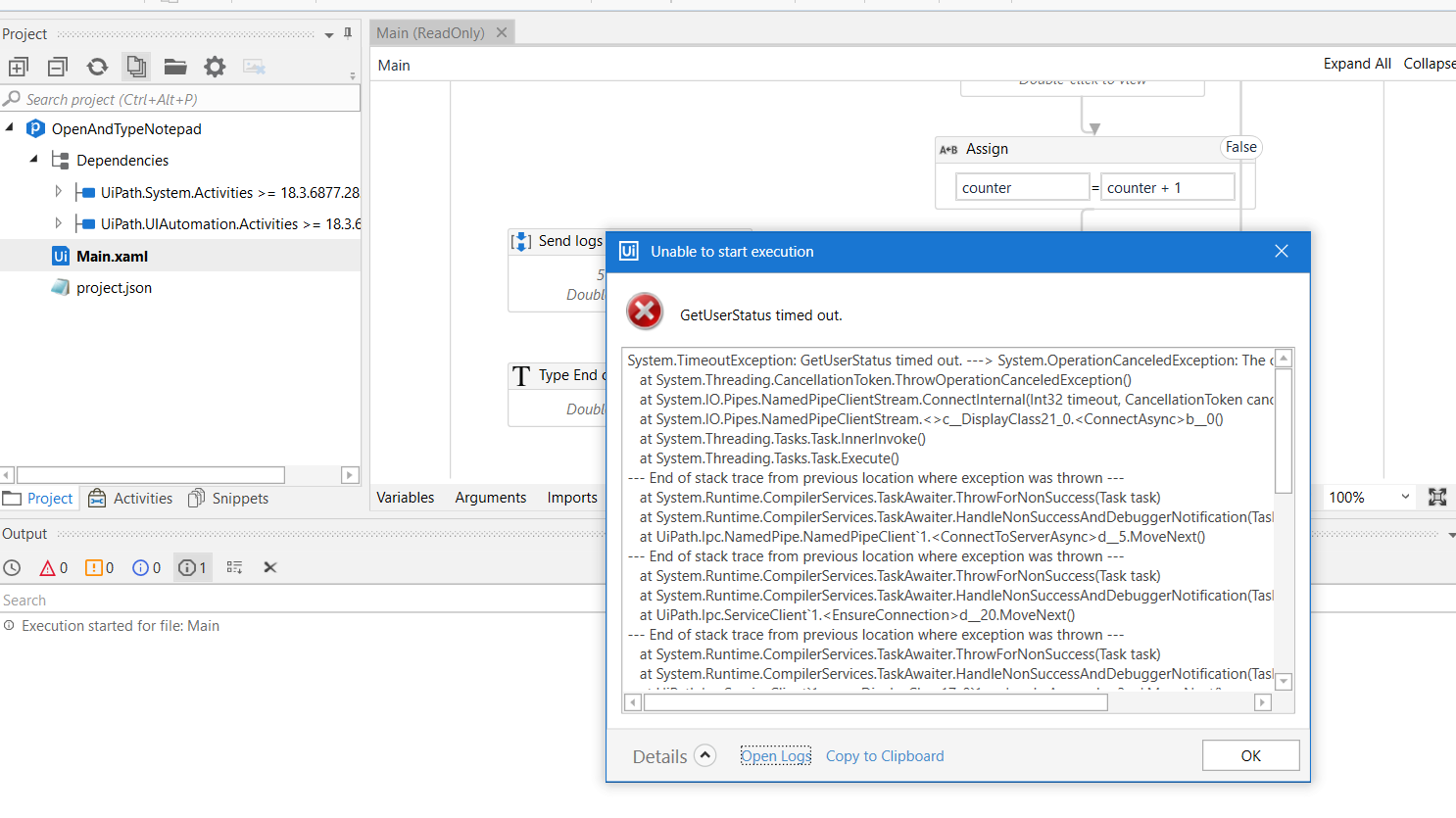This screenshot has width=1456, height=818.
Task: Click the Project toolbar overflow arrow
Action: 353,74
